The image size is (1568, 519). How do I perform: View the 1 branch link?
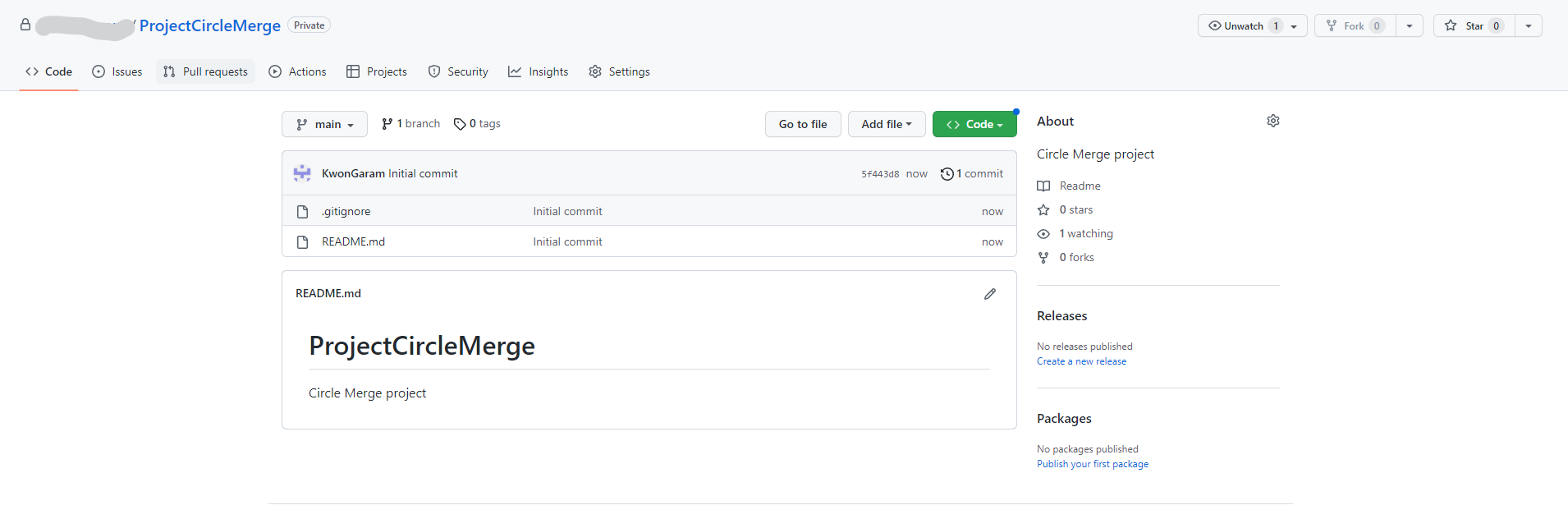(410, 124)
